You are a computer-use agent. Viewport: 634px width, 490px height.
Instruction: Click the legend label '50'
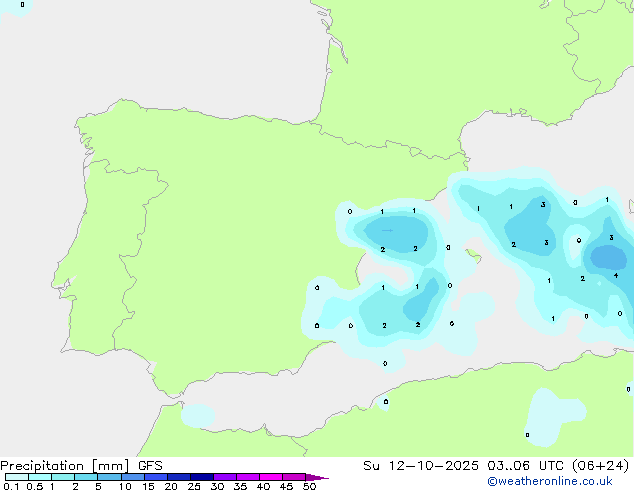(x=309, y=486)
